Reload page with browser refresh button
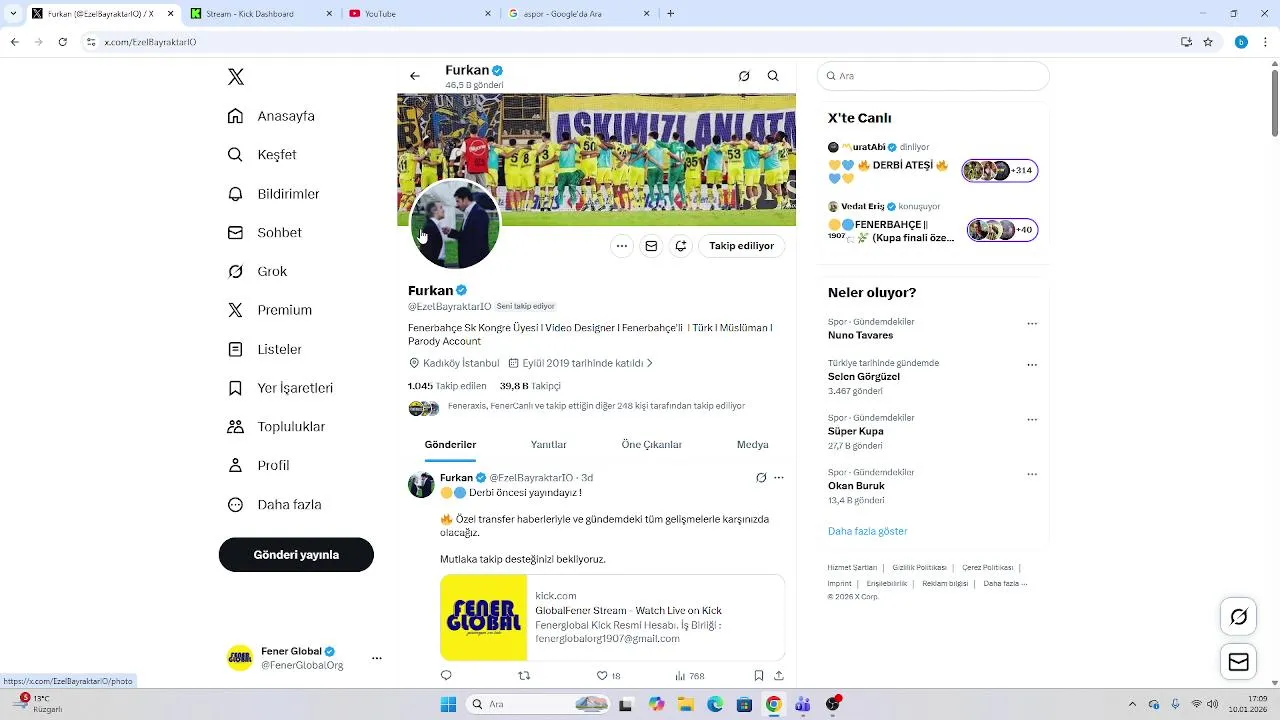The image size is (1280, 720). click(x=63, y=42)
